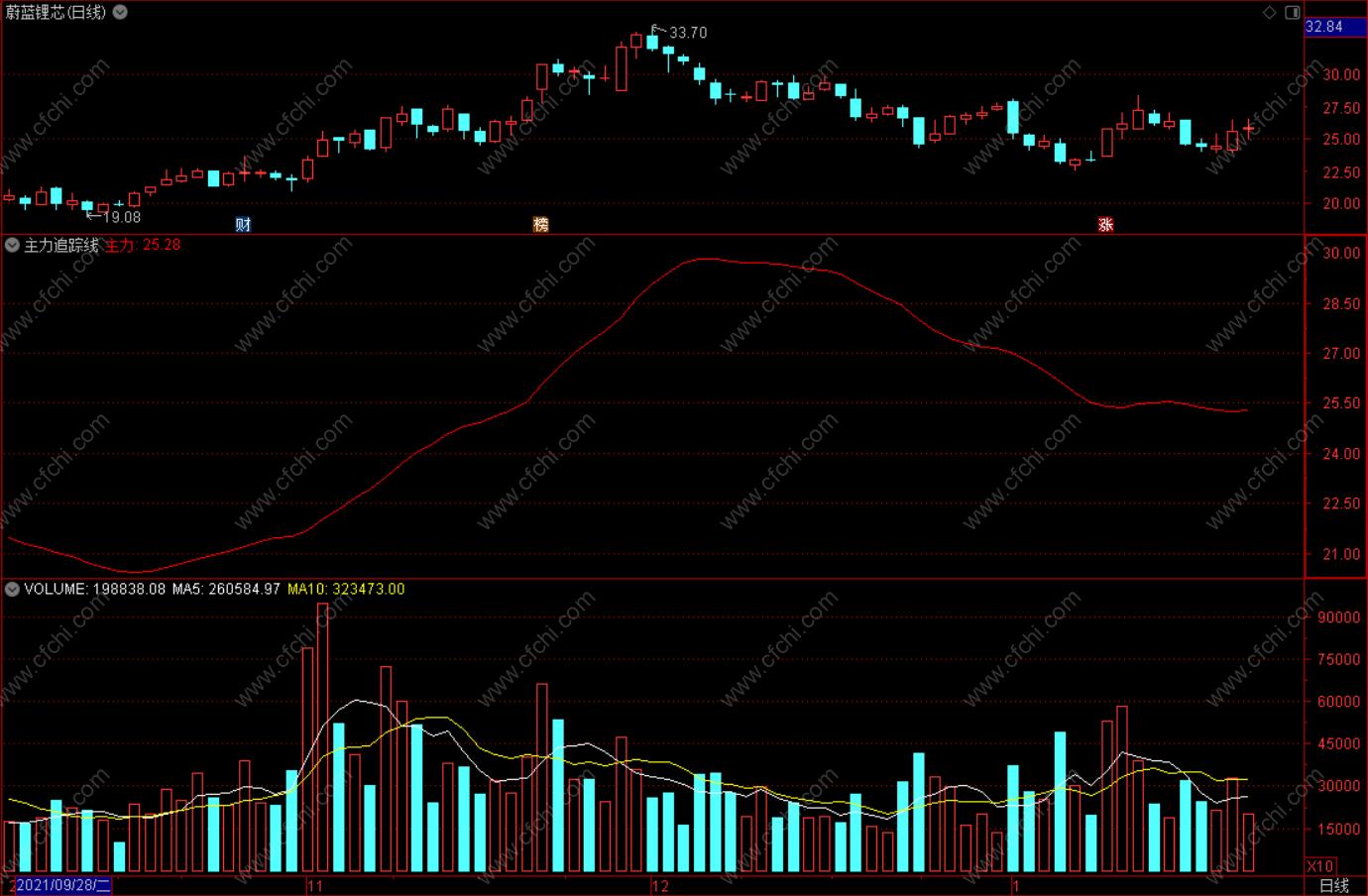This screenshot has height=896, width=1368.
Task: Select the 2021/09/28/二 date label
Action: coord(61,885)
